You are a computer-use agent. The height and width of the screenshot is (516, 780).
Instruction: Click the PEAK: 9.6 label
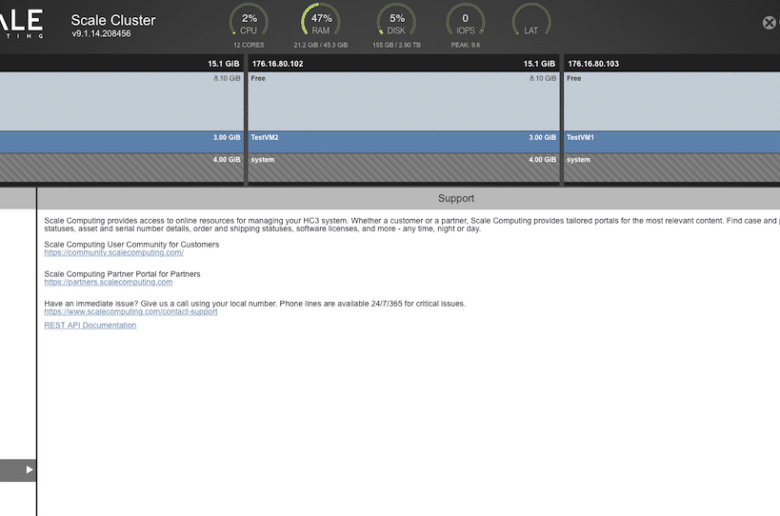466,45
